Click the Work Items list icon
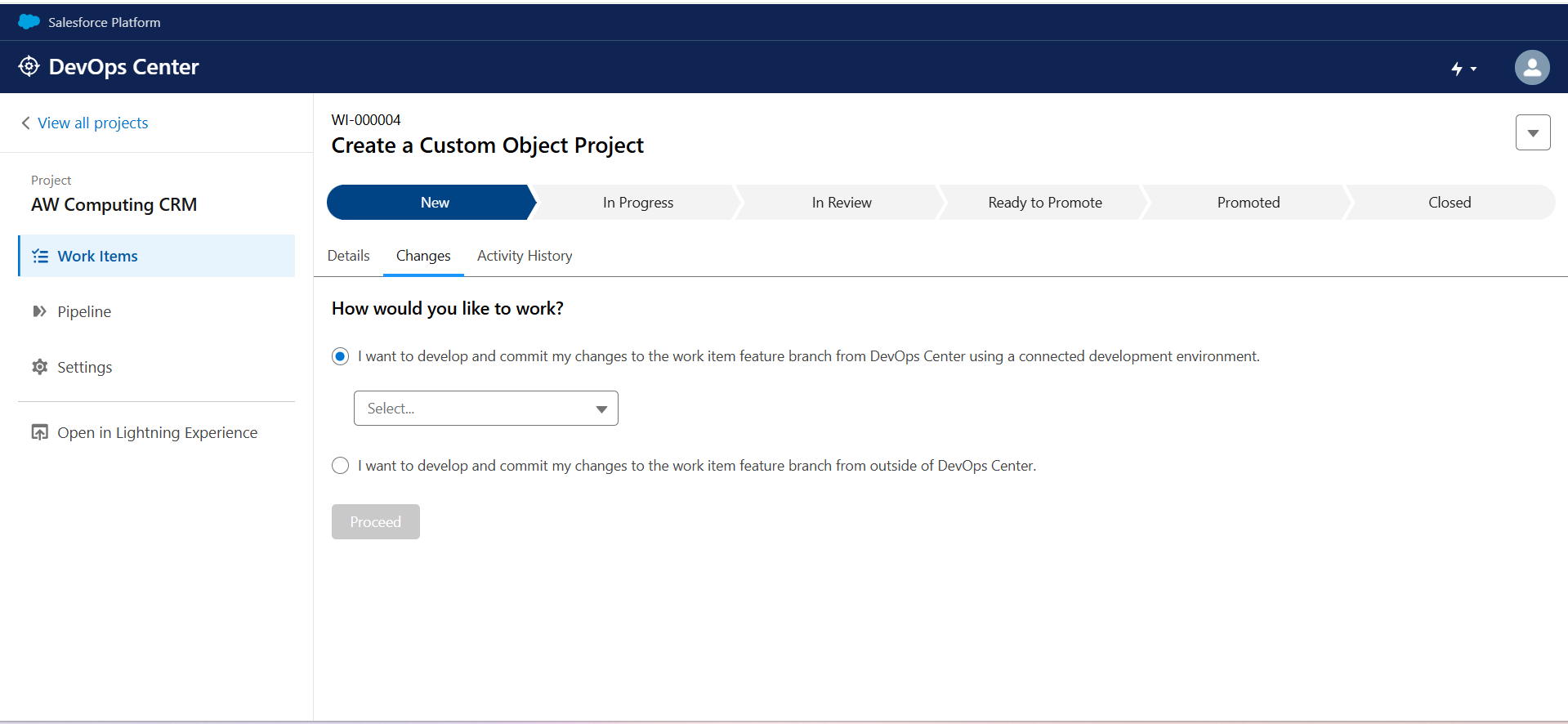This screenshot has height=724, width=1568. click(x=40, y=257)
